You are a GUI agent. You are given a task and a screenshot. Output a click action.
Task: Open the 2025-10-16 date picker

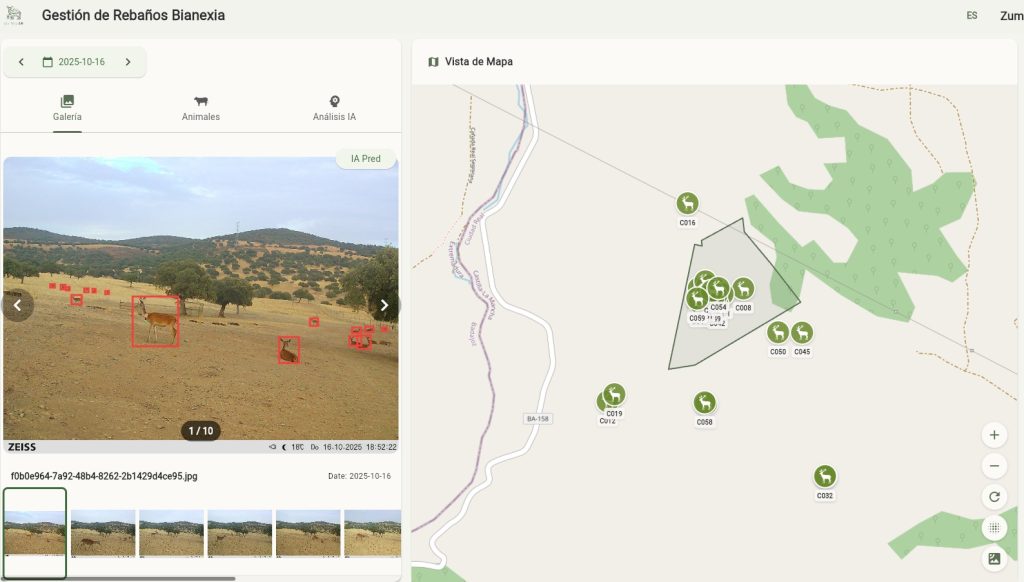point(74,62)
